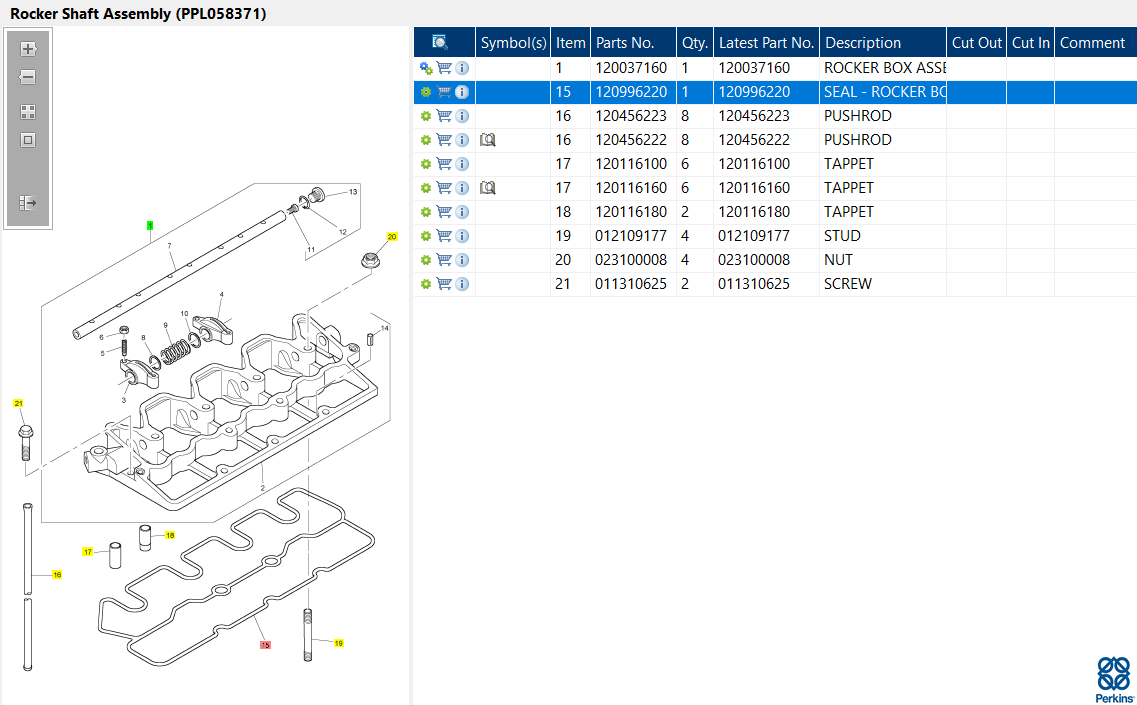Show info for STUD 012109177

point(462,236)
